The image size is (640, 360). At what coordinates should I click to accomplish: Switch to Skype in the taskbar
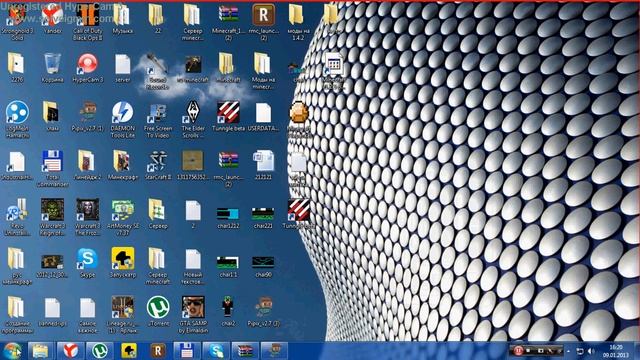(x=216, y=351)
